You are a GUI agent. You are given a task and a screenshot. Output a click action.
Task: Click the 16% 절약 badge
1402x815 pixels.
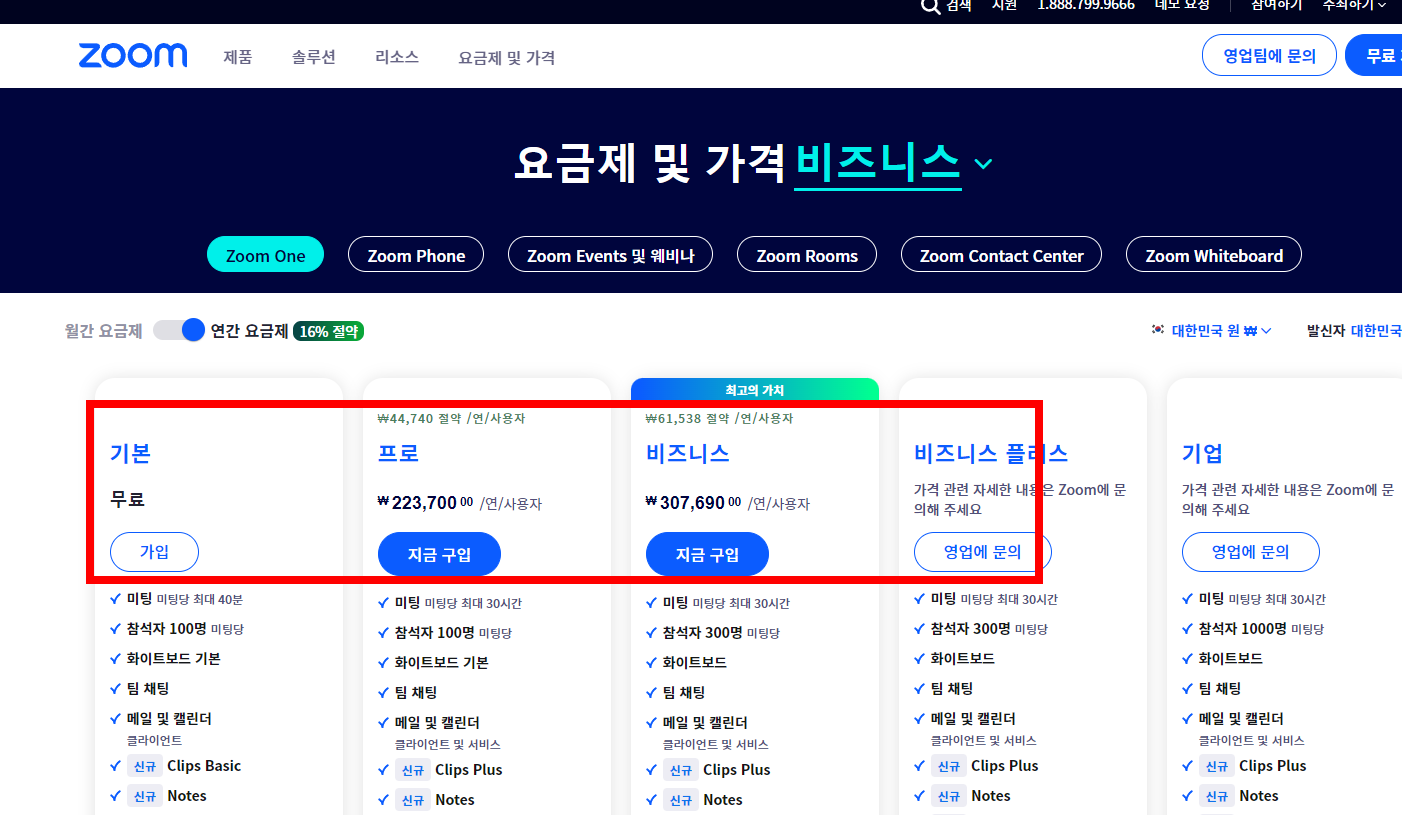pos(328,330)
